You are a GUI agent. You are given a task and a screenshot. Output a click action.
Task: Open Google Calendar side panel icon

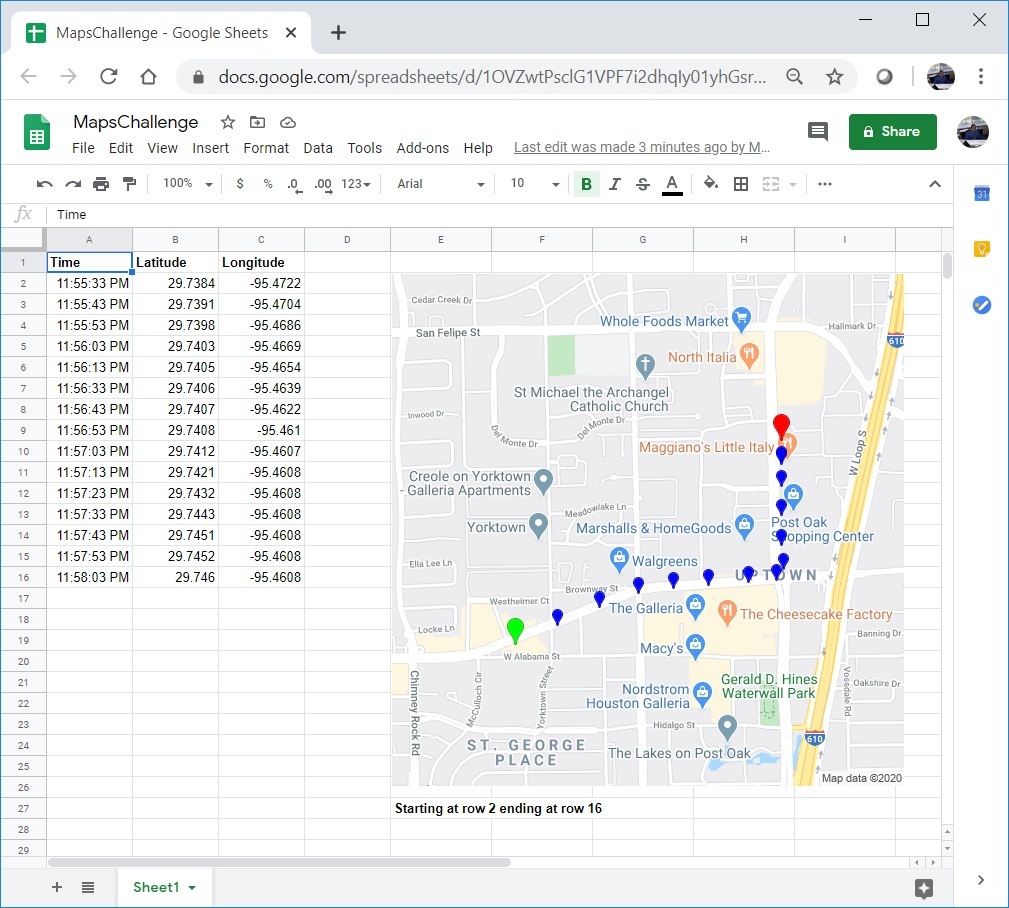[x=981, y=193]
